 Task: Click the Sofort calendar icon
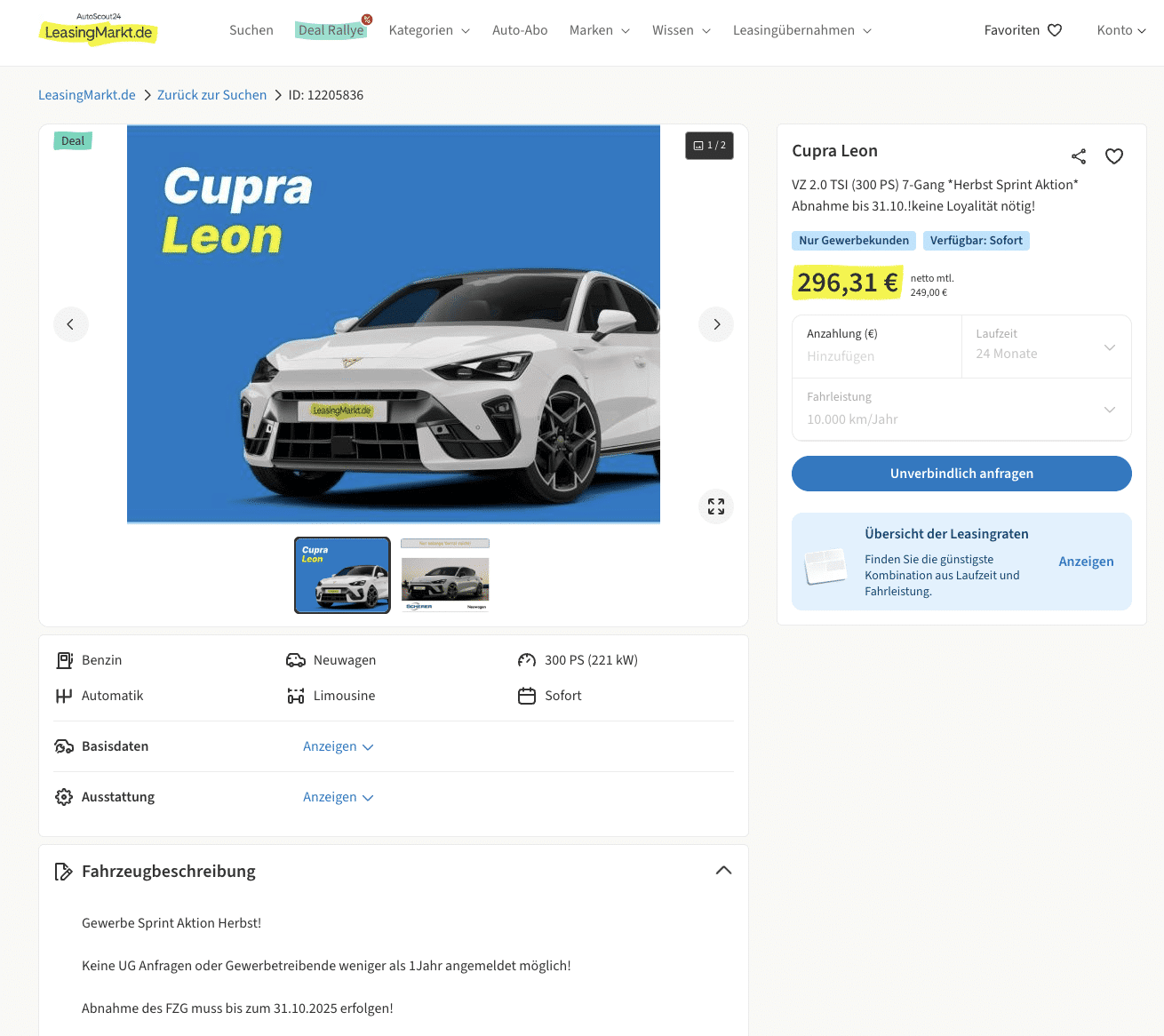tap(527, 696)
